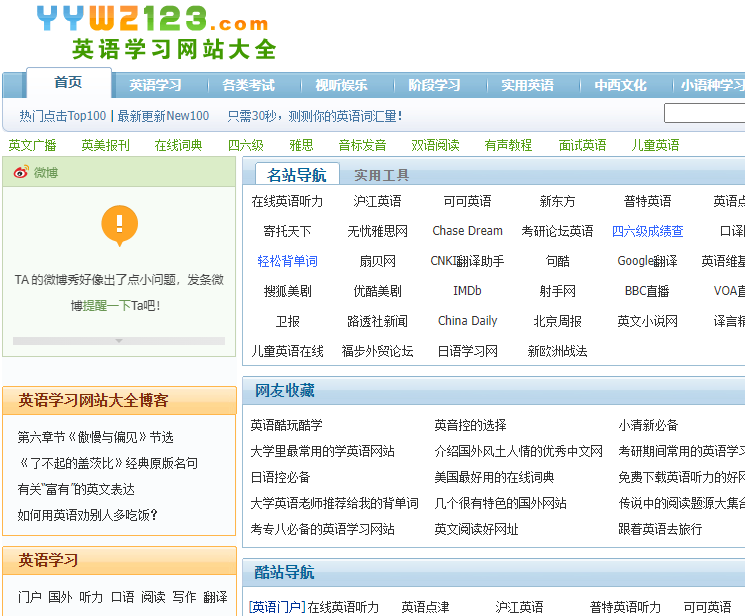Open the Chase Dream link
The width and height of the screenshot is (745, 616).
(x=467, y=231)
